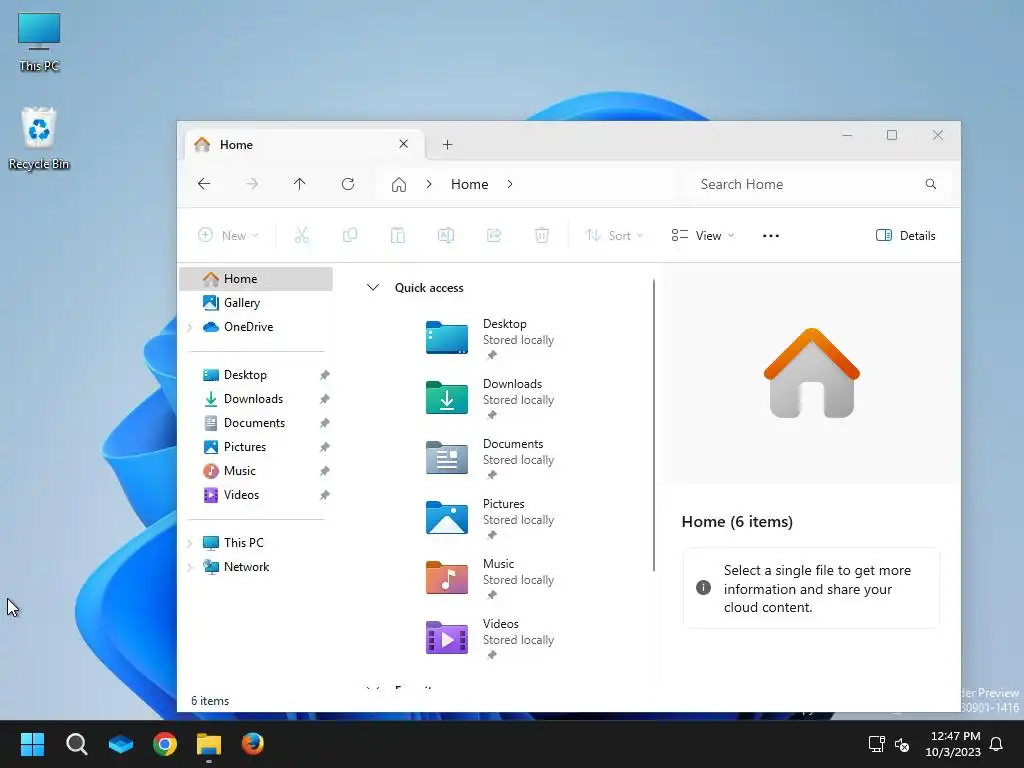This screenshot has width=1024, height=768.
Task: Open Pictures folder in Quick access list
Action: click(x=490, y=519)
